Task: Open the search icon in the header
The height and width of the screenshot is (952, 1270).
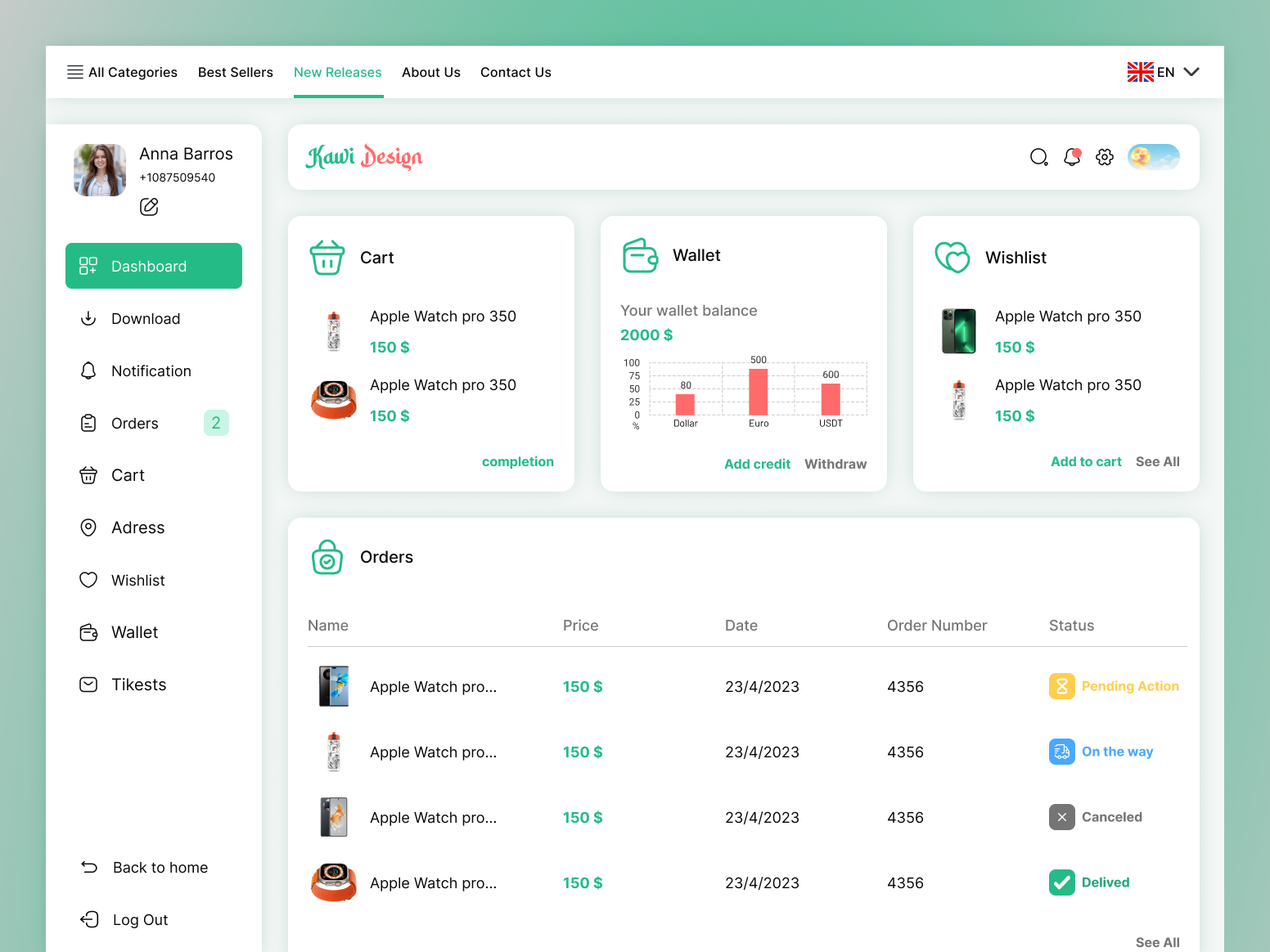Action: point(1039,157)
